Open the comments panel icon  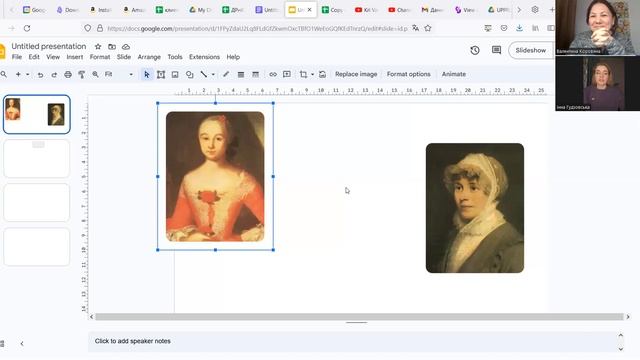tap(496, 50)
